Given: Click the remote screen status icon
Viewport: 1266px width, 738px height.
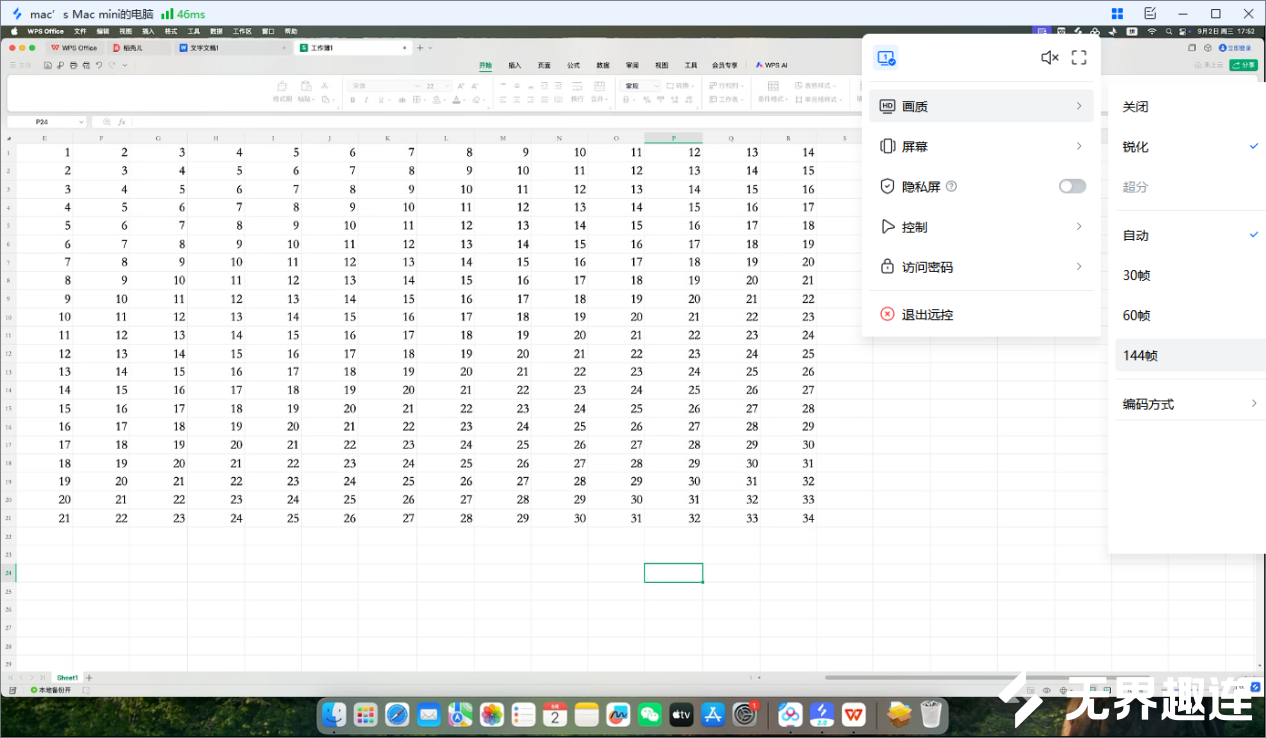Looking at the screenshot, I should click(885, 58).
